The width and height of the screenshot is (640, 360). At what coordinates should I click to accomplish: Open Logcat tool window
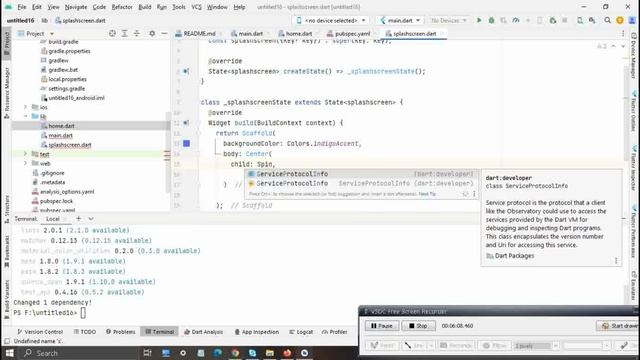coord(301,332)
